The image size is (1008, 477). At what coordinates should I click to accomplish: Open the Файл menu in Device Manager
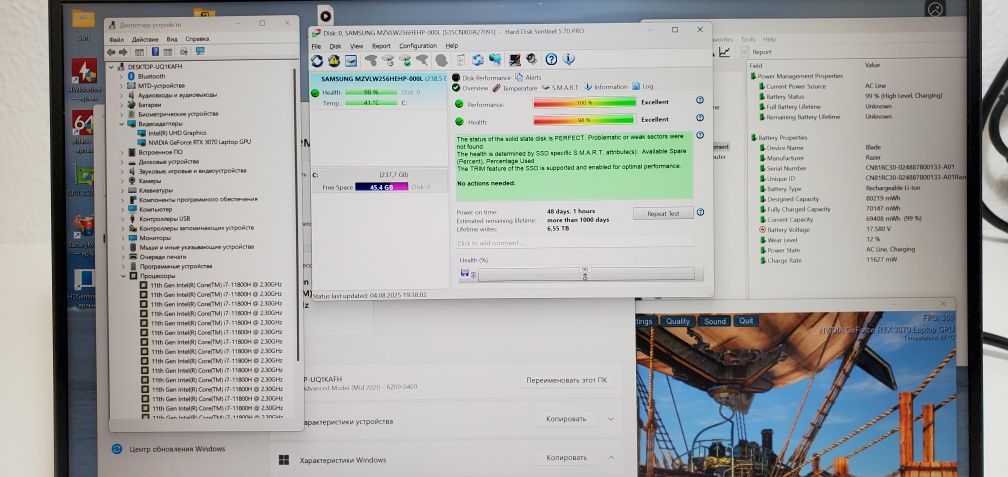pos(116,39)
